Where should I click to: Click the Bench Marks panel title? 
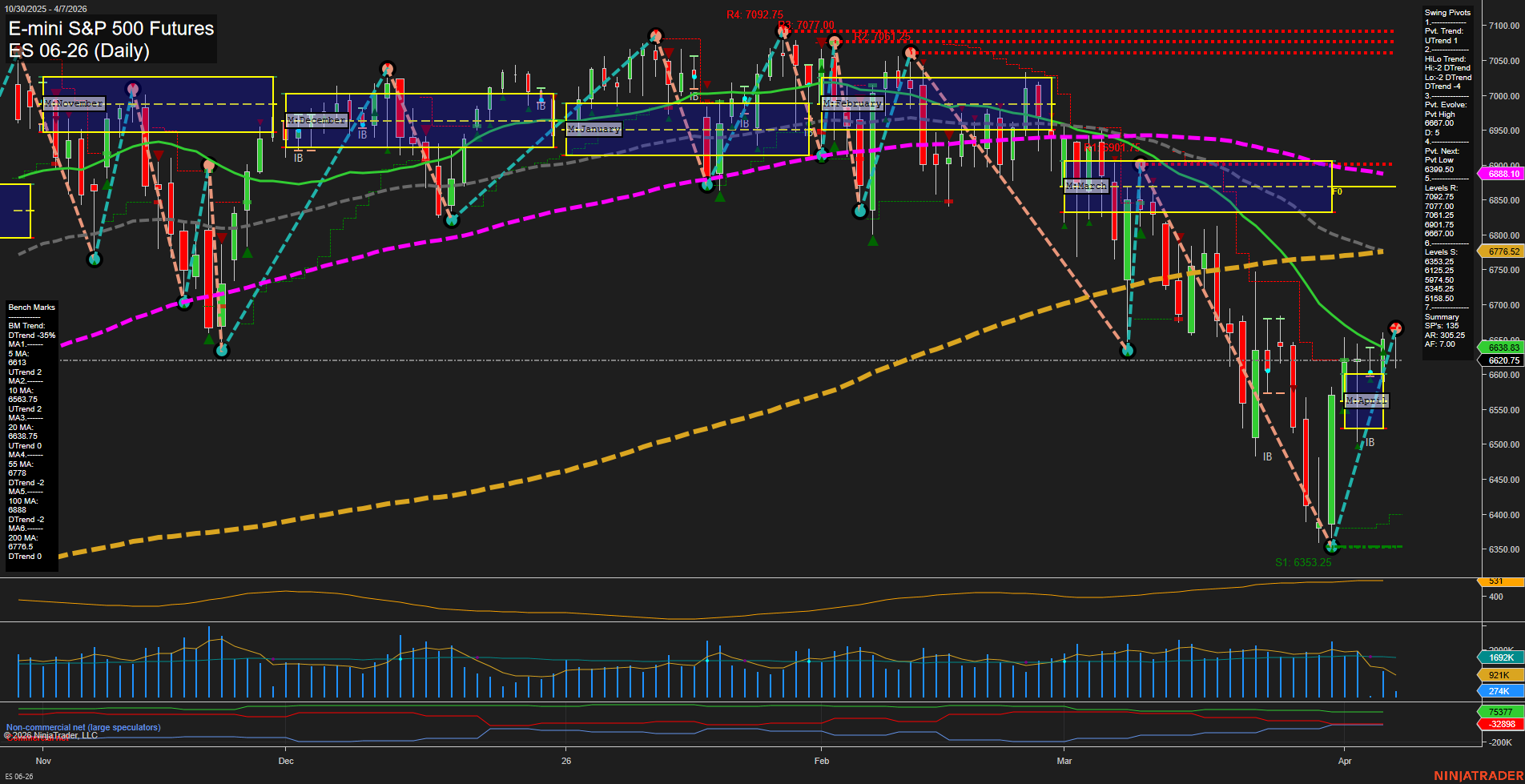[30, 307]
